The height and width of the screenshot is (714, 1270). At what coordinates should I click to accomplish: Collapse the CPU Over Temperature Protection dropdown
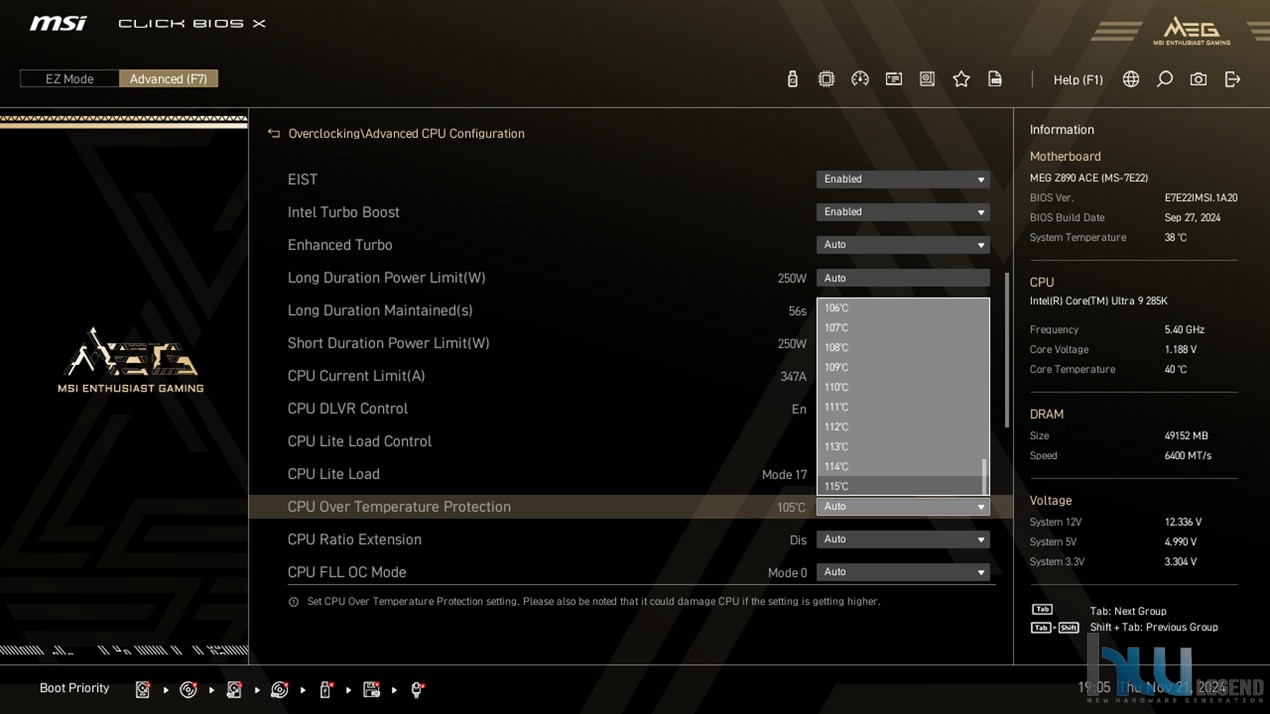[x=903, y=507]
